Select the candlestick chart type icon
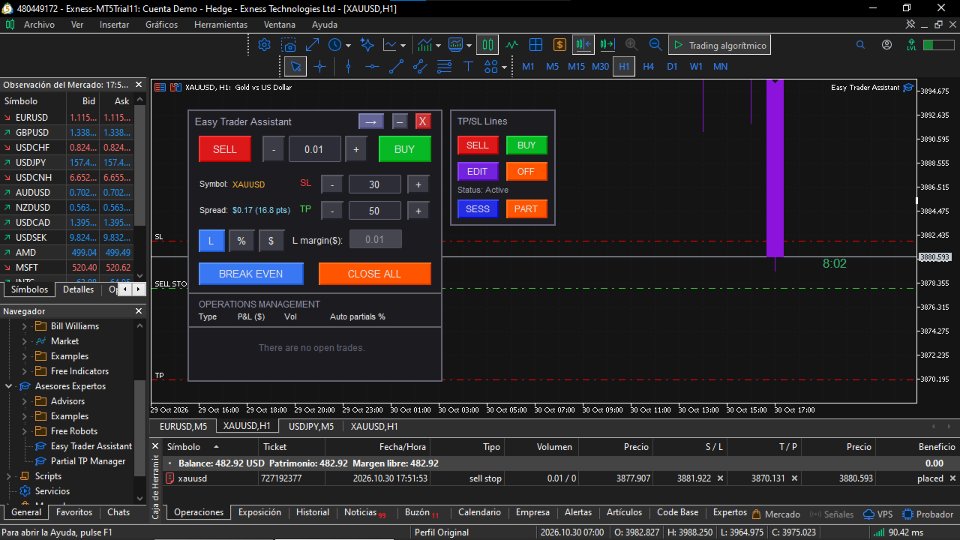The height and width of the screenshot is (540, 960). [x=488, y=45]
